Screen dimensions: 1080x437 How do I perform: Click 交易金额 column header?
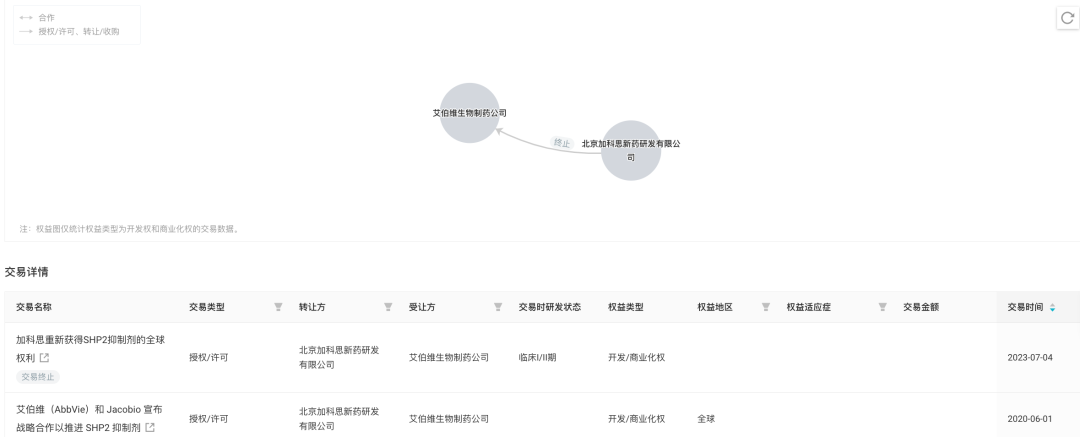(921, 307)
